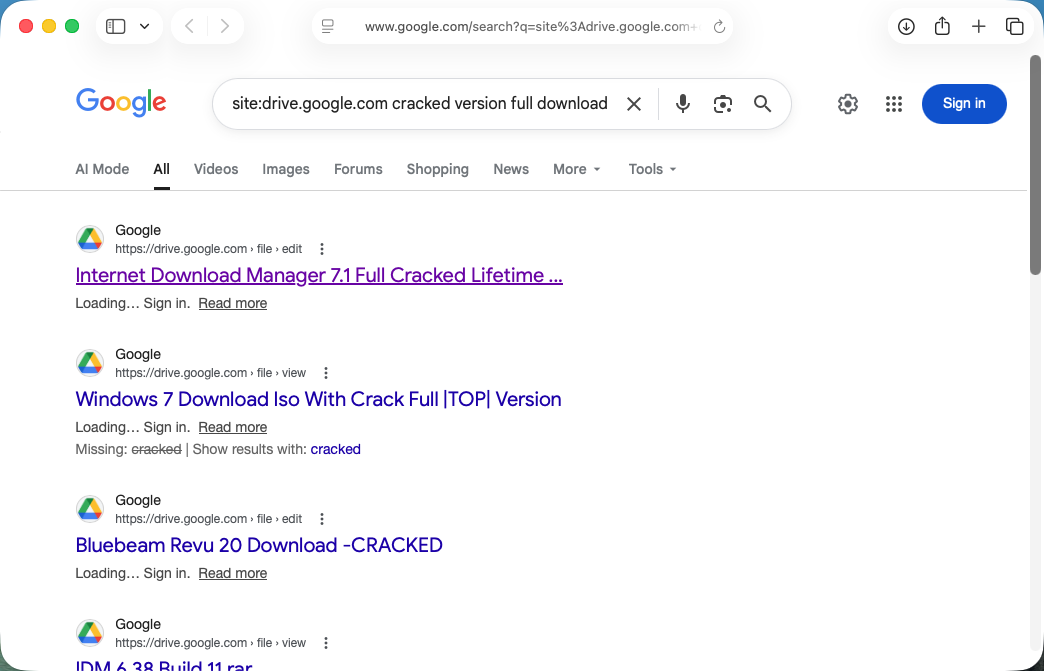1044x671 pixels.
Task: Open the Tools dropdown
Action: 652,169
